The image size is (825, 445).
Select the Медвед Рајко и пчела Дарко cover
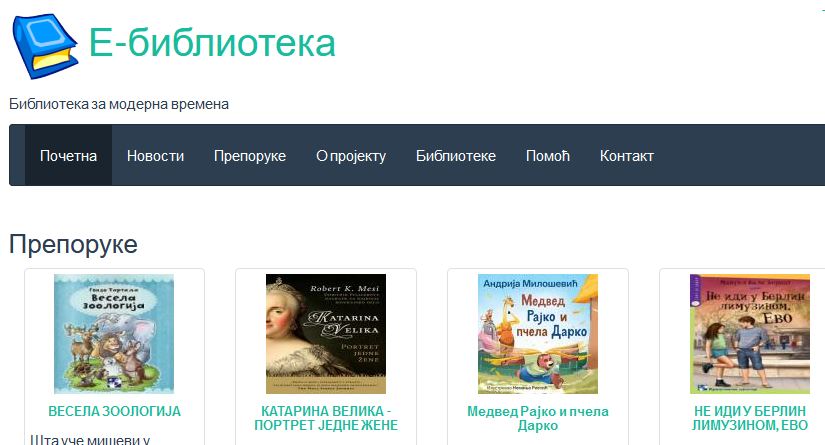538,333
